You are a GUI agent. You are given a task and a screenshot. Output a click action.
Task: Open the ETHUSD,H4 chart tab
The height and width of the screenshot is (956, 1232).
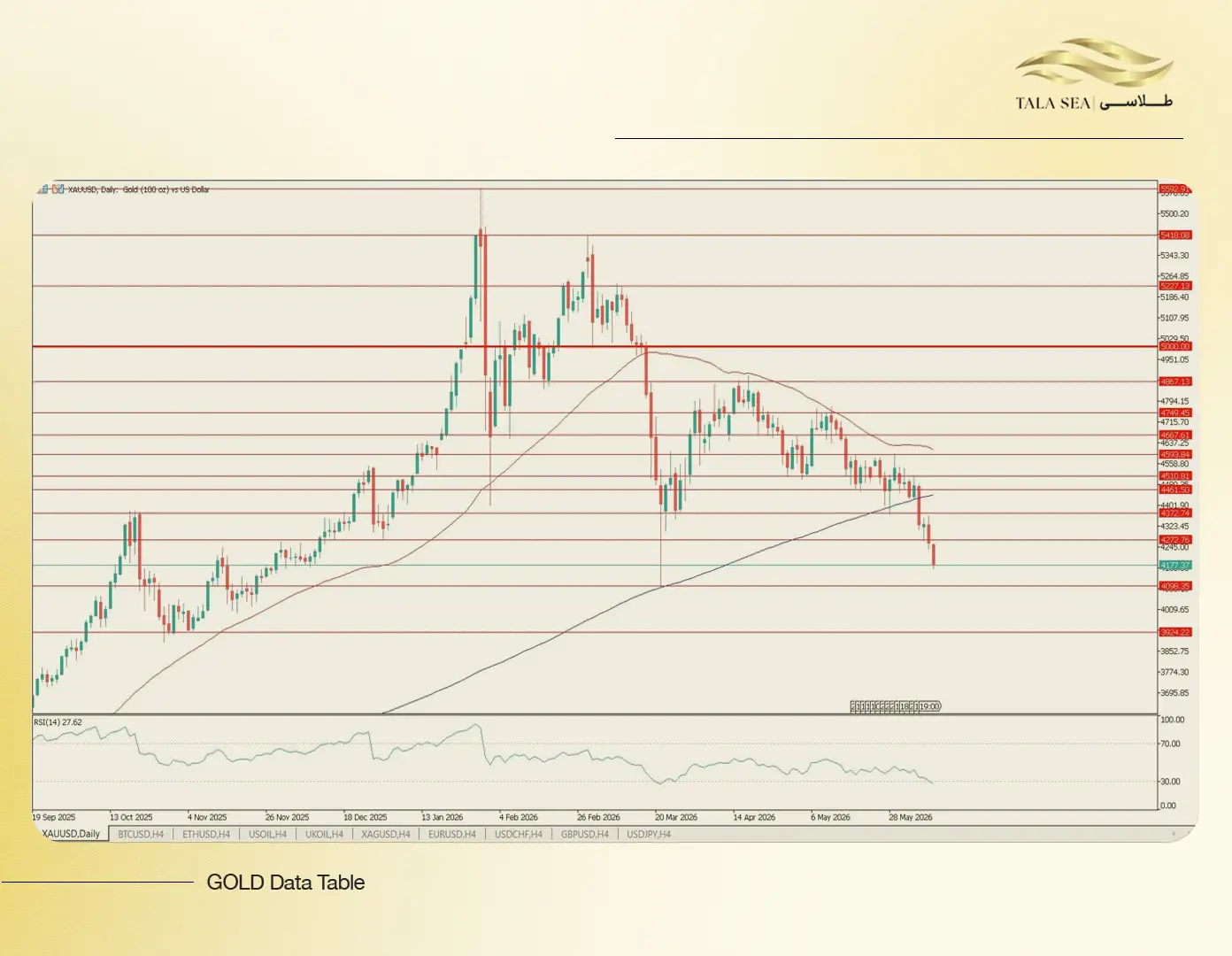[x=206, y=834]
